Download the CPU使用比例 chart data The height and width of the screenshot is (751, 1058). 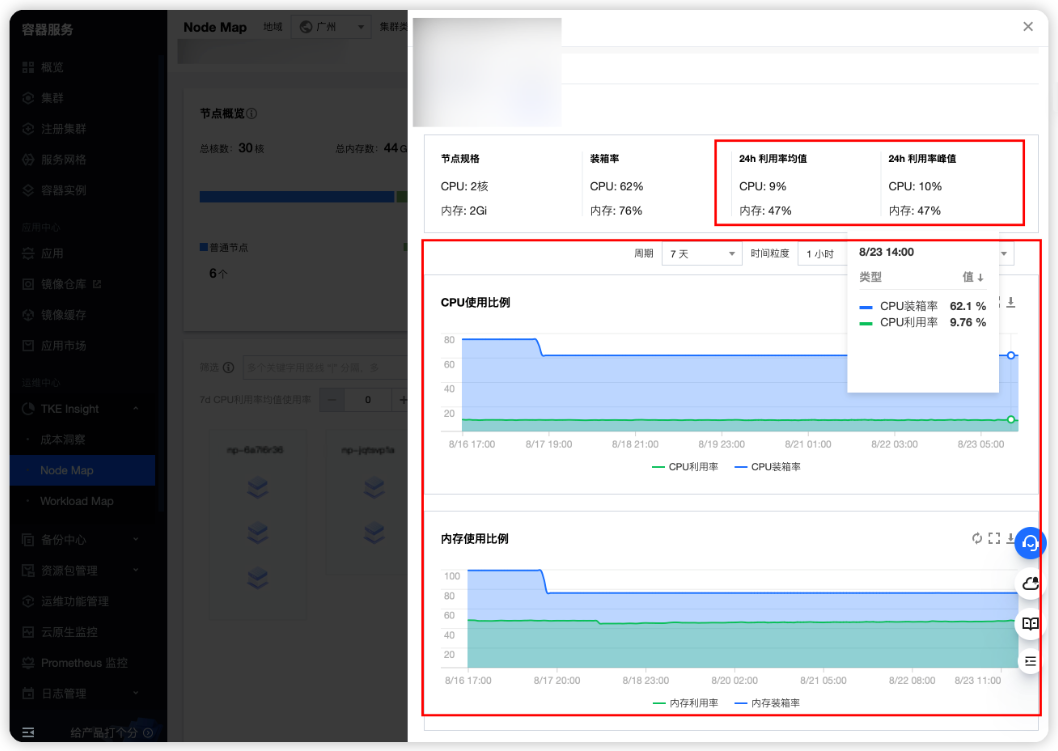click(x=1011, y=302)
